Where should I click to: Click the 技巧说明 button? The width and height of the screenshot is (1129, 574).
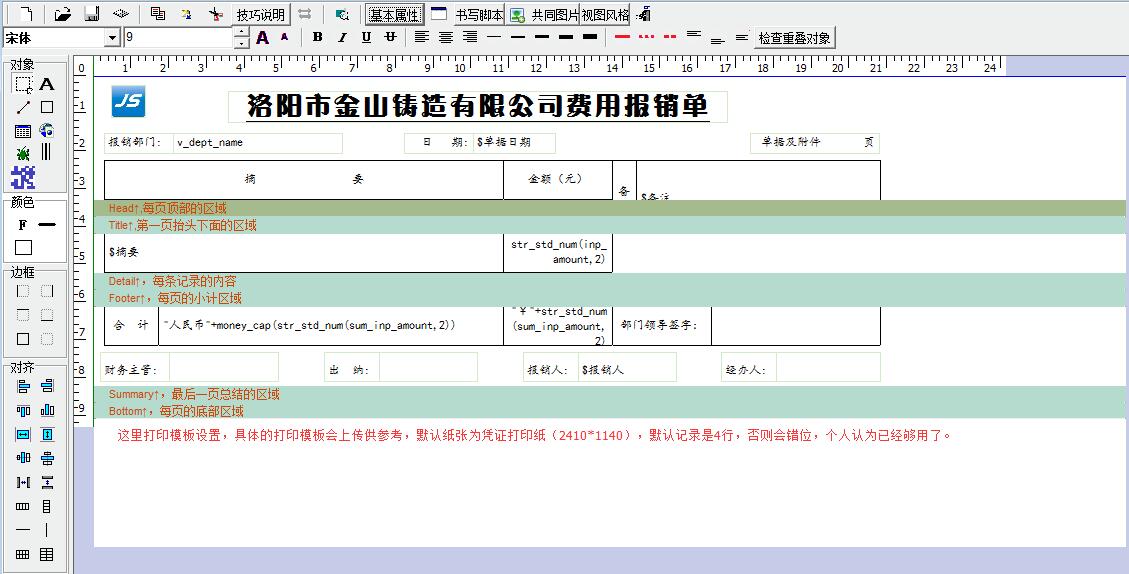pyautogui.click(x=261, y=15)
